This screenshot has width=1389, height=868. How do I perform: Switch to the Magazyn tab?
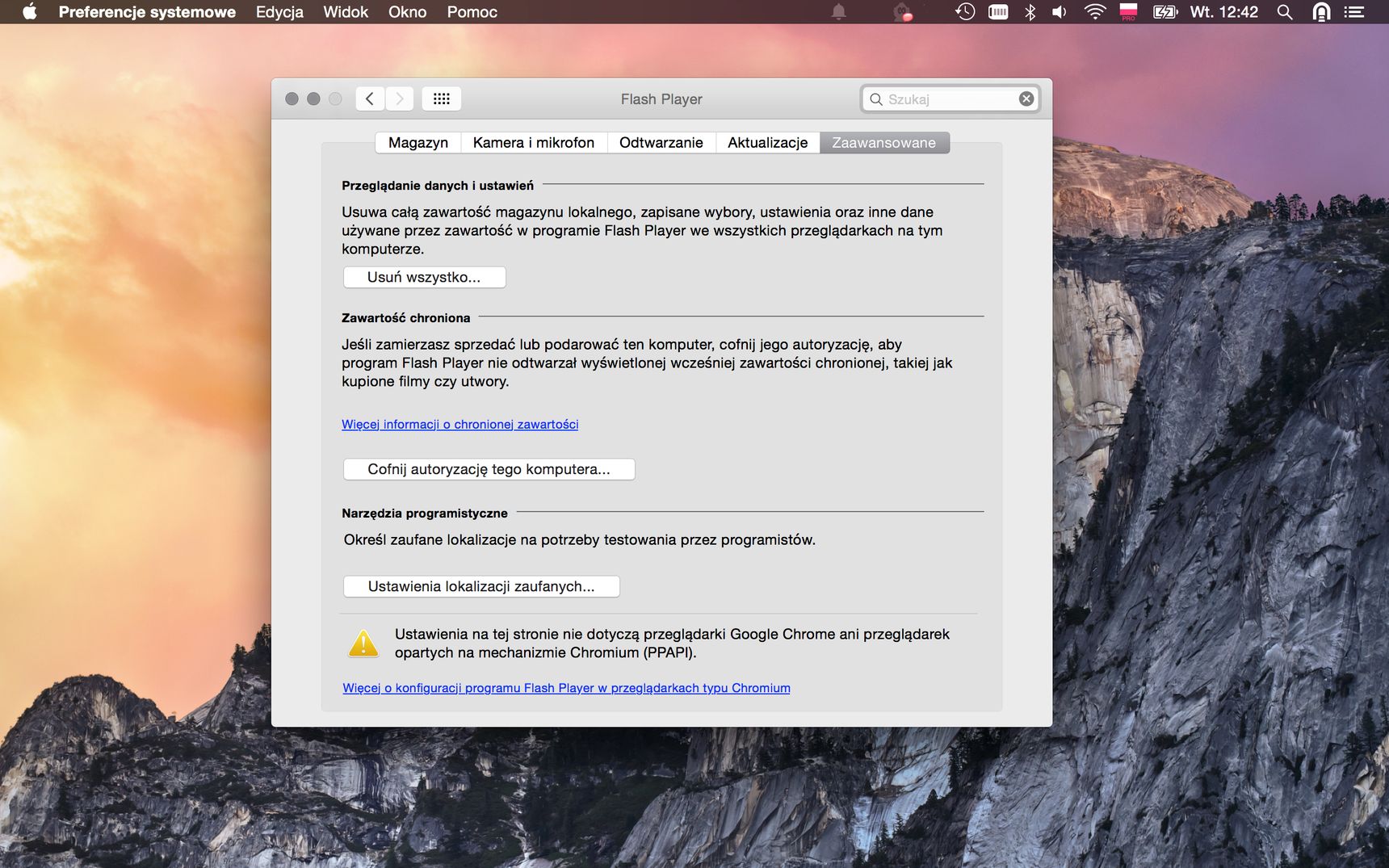pyautogui.click(x=418, y=143)
